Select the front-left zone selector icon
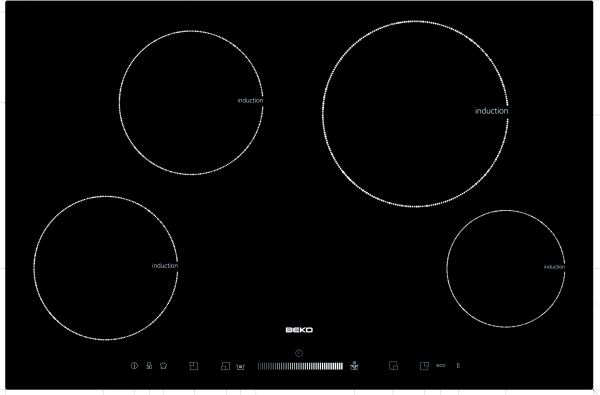This screenshot has height=395, width=600. pyautogui.click(x=225, y=366)
